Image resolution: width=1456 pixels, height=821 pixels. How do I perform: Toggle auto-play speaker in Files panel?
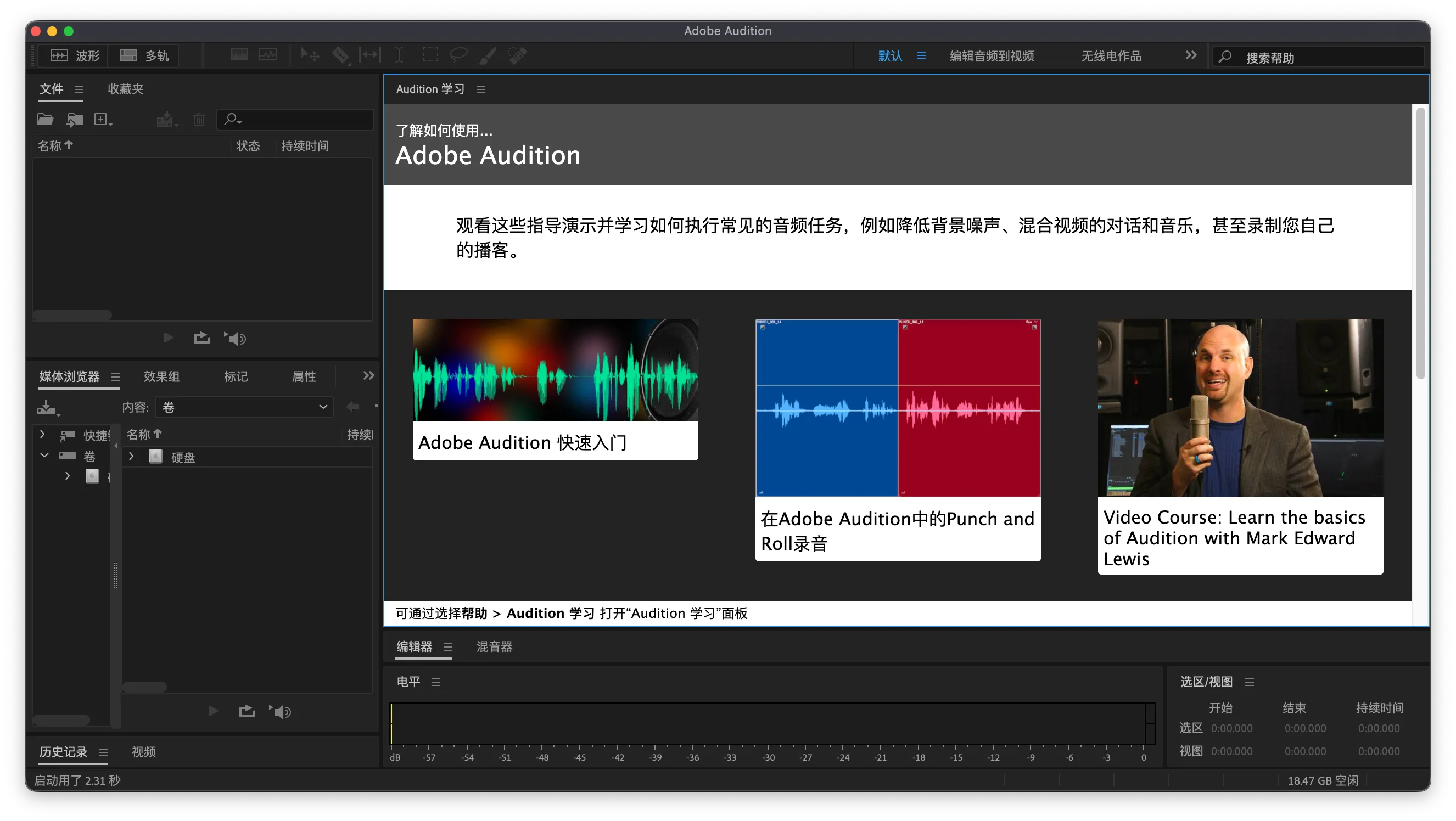(235, 338)
